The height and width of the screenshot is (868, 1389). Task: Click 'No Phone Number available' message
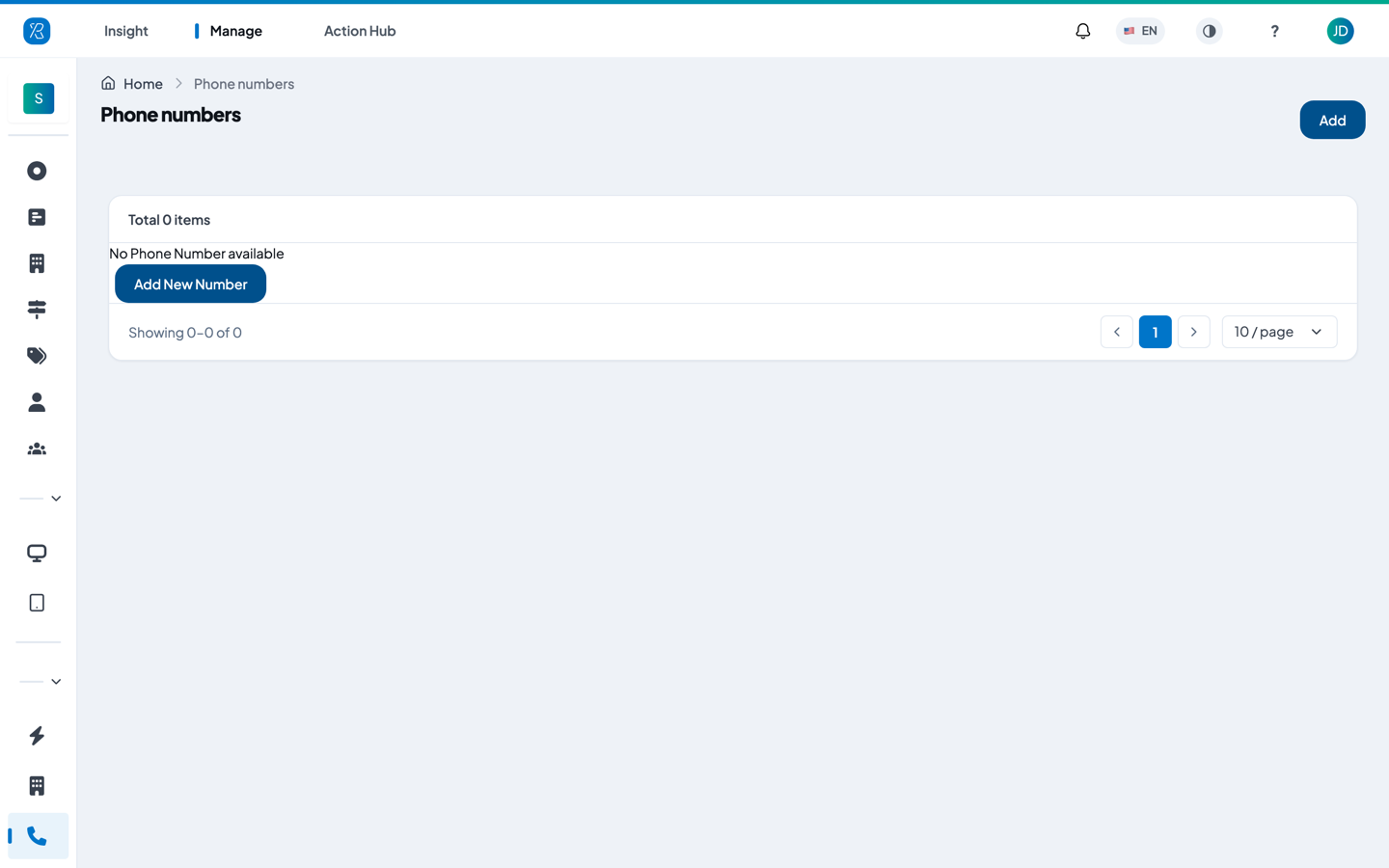197,254
